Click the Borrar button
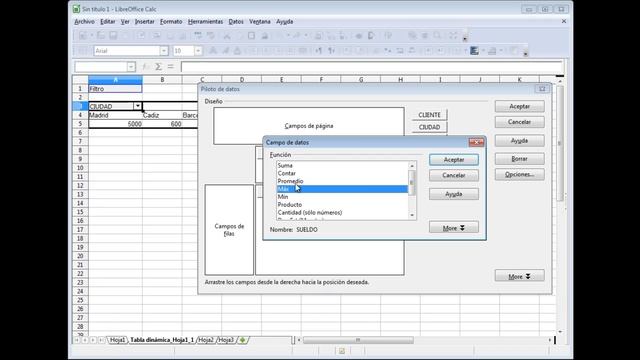 tap(519, 159)
